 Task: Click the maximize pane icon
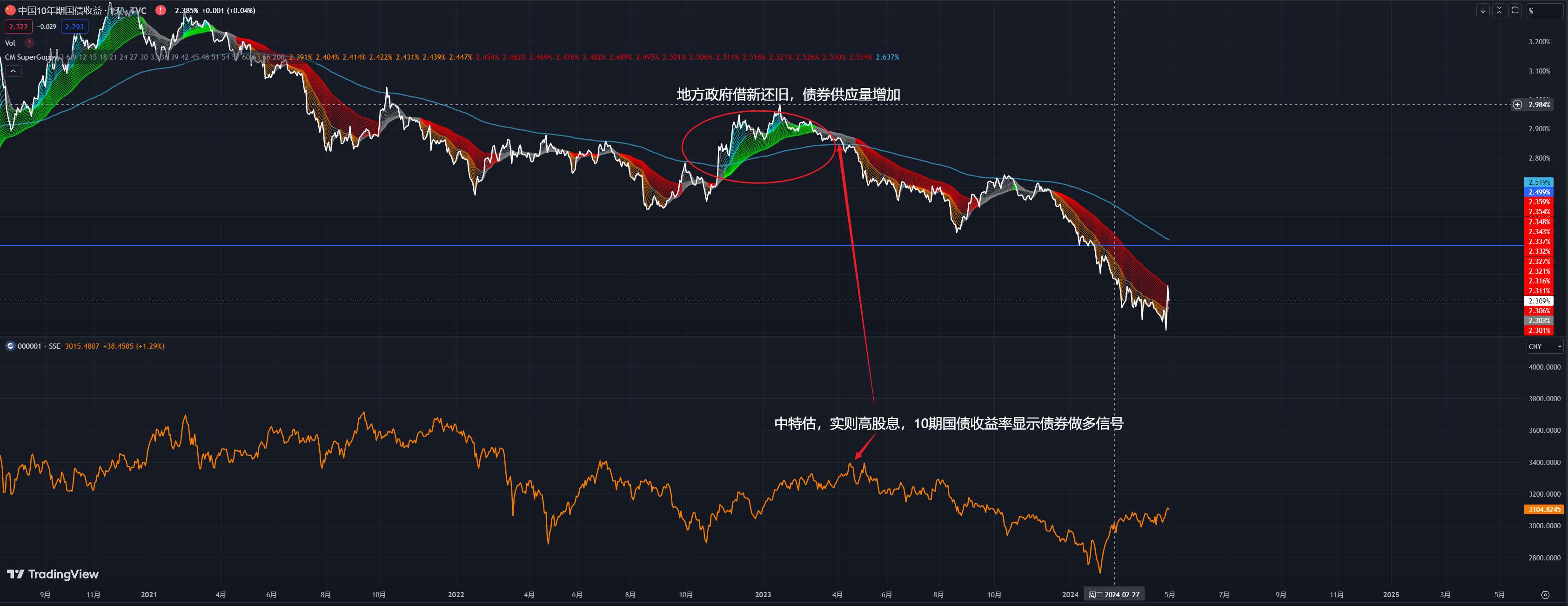(x=1515, y=10)
